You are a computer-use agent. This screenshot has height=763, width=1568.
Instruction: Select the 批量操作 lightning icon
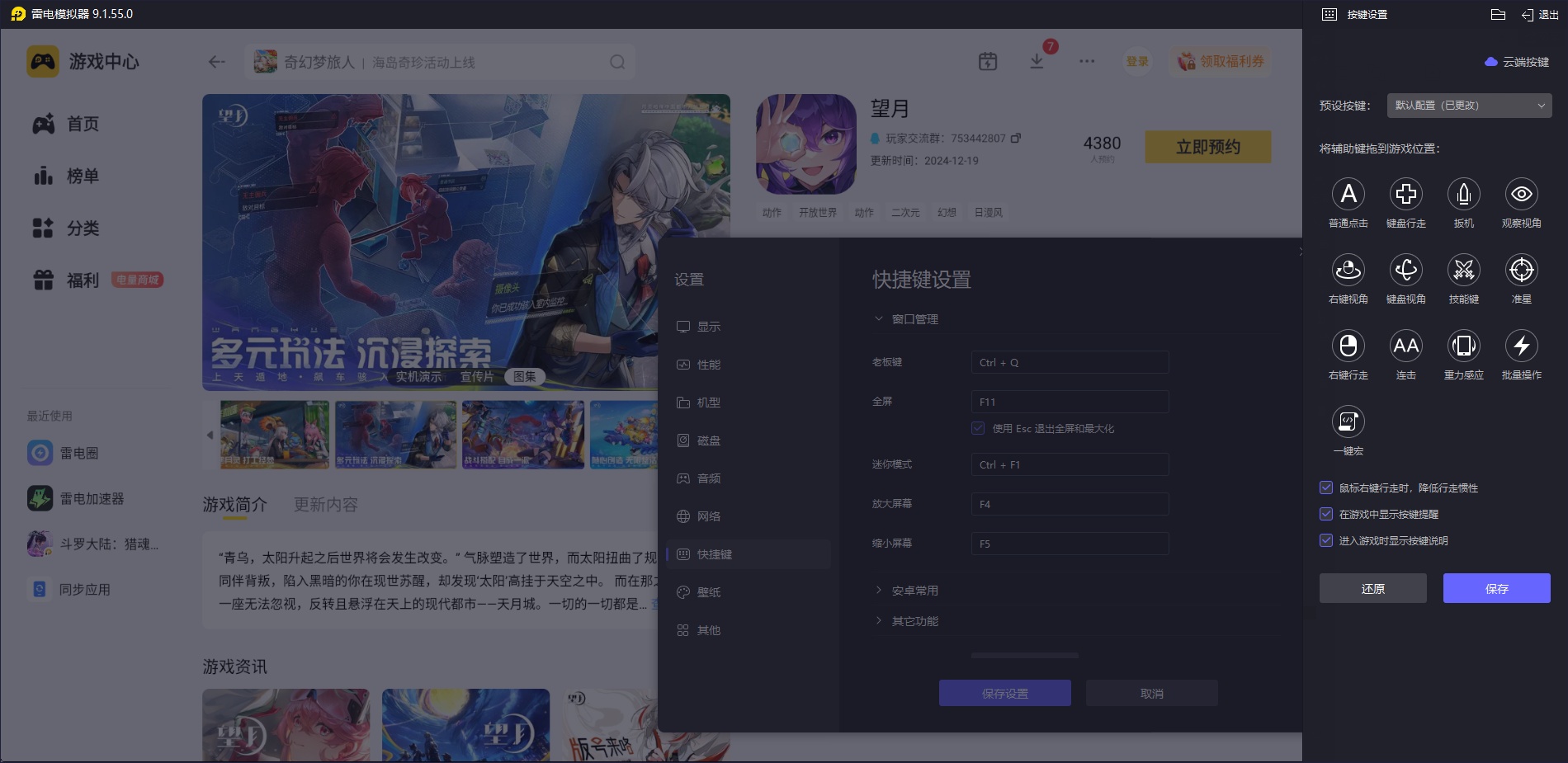(1522, 346)
